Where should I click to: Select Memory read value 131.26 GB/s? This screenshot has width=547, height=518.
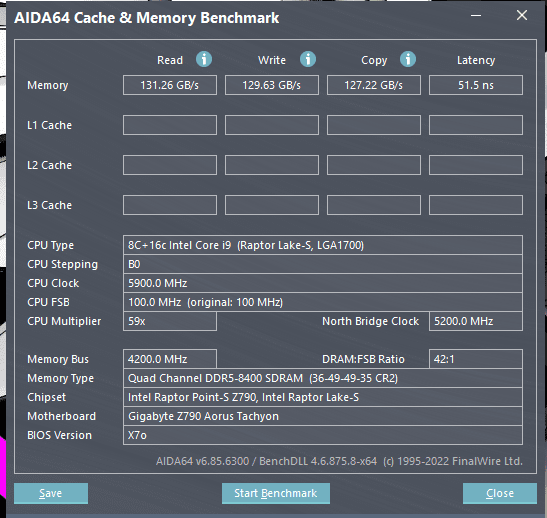(170, 85)
